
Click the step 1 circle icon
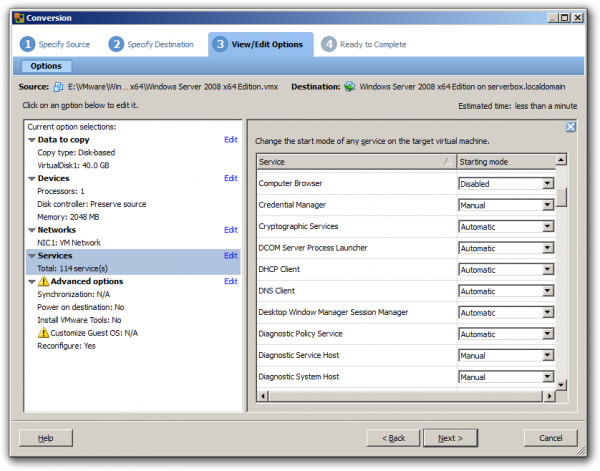(x=27, y=44)
